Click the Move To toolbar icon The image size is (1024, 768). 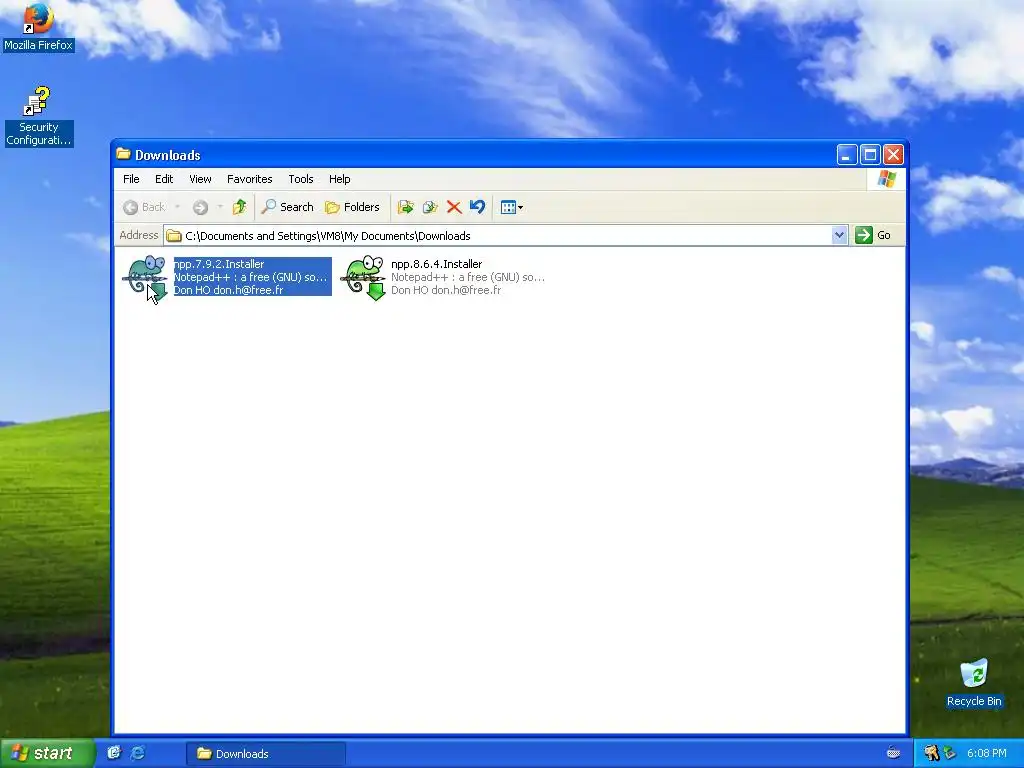pyautogui.click(x=406, y=207)
